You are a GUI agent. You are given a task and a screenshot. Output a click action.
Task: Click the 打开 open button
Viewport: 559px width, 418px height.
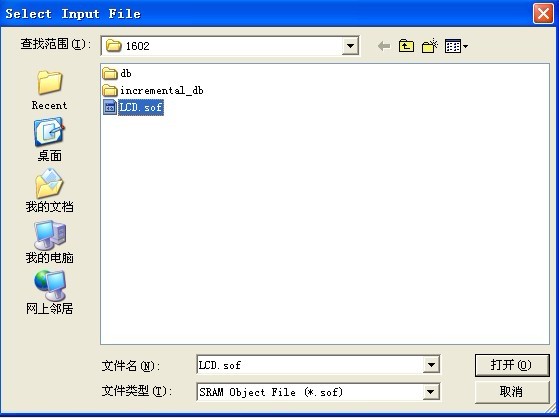coord(512,365)
